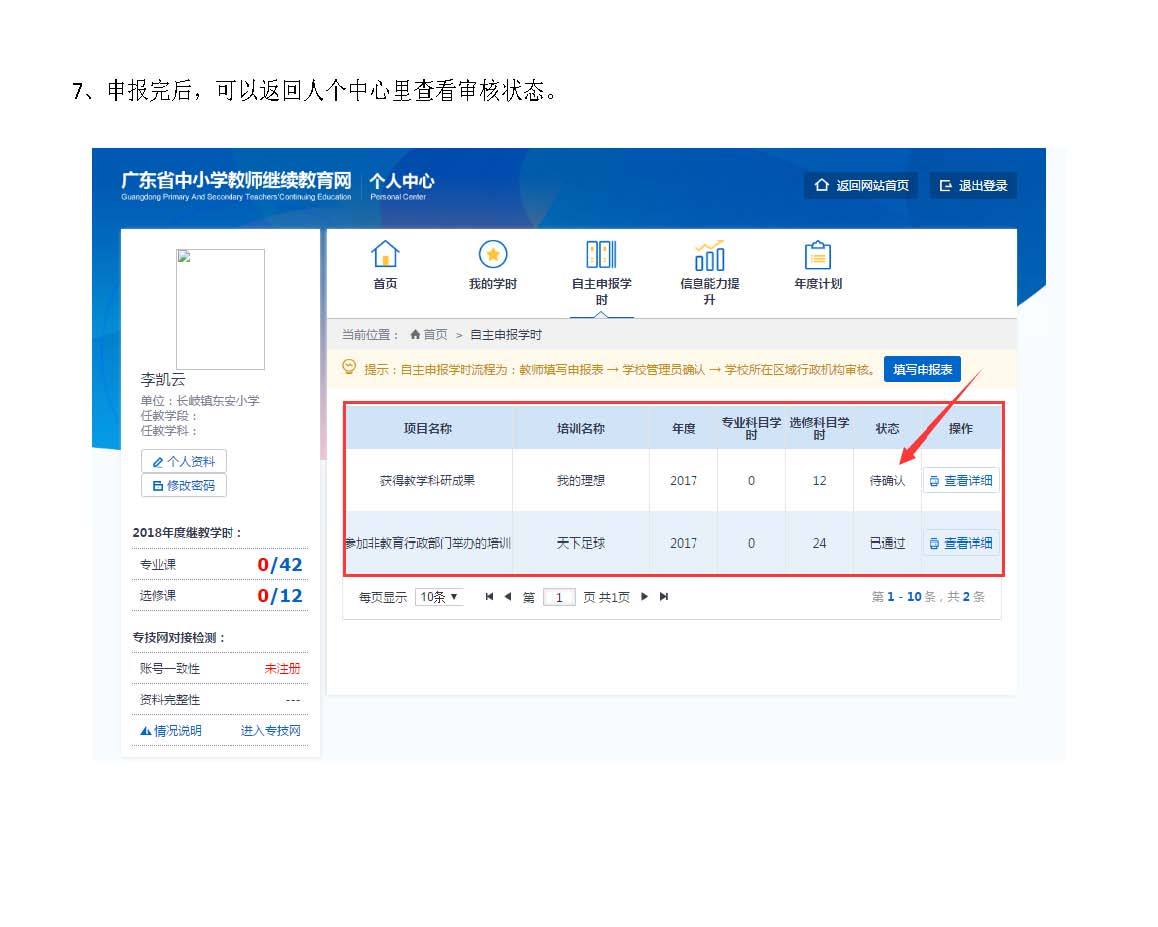Open the 自主申报学时 section icon
Image resolution: width=1158 pixels, height=927 pixels.
(601, 256)
